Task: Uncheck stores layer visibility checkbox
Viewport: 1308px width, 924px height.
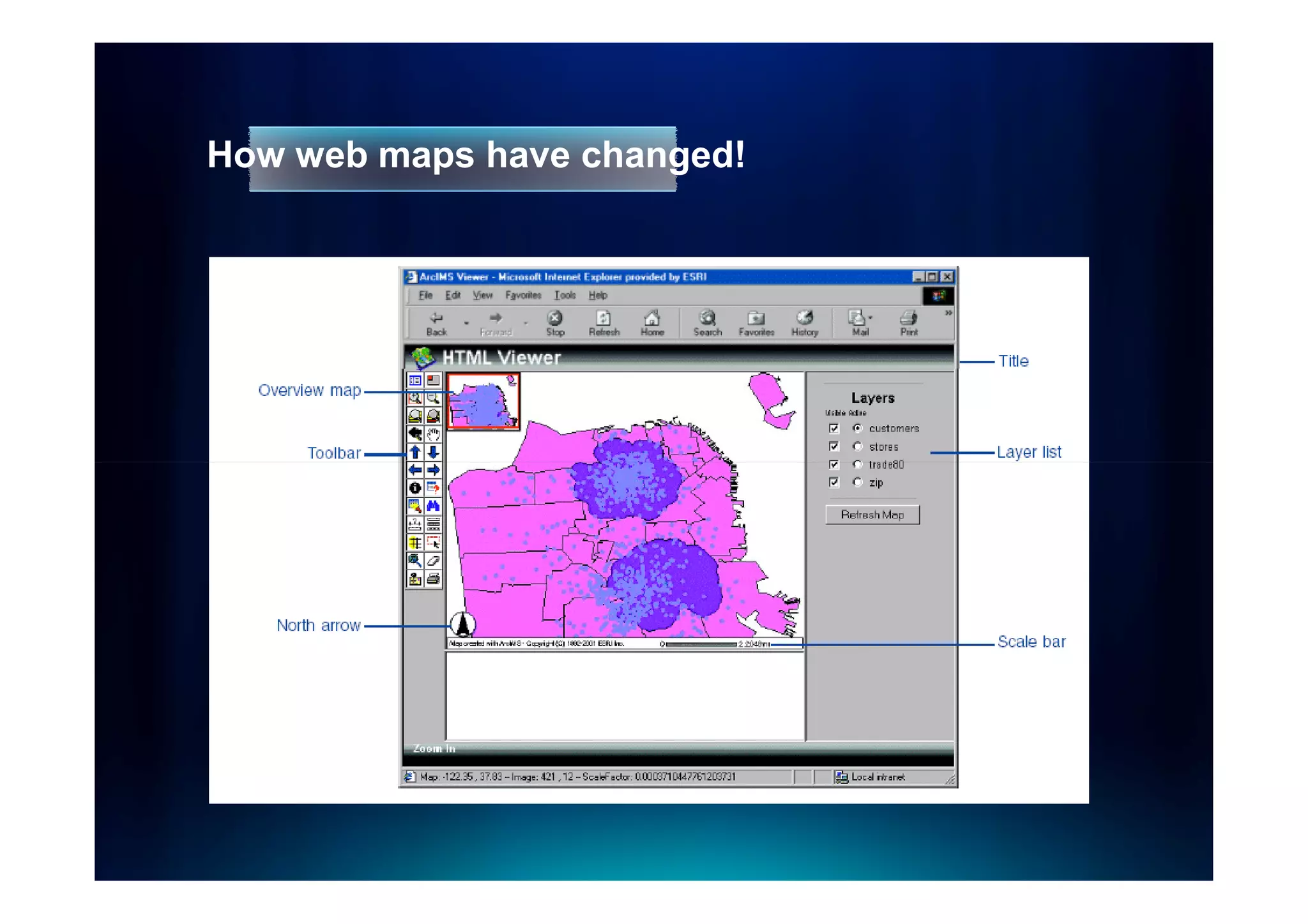Action: pyautogui.click(x=833, y=446)
